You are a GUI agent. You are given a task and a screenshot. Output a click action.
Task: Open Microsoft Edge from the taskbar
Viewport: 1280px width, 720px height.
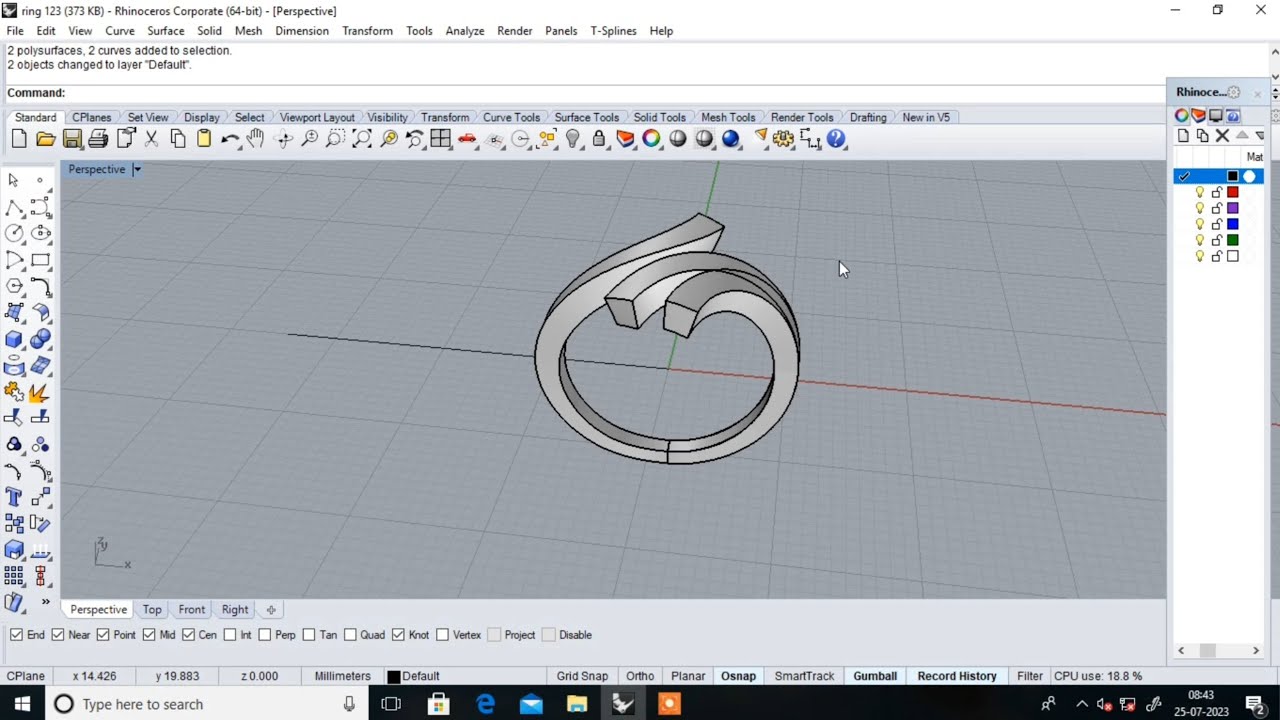pos(485,704)
